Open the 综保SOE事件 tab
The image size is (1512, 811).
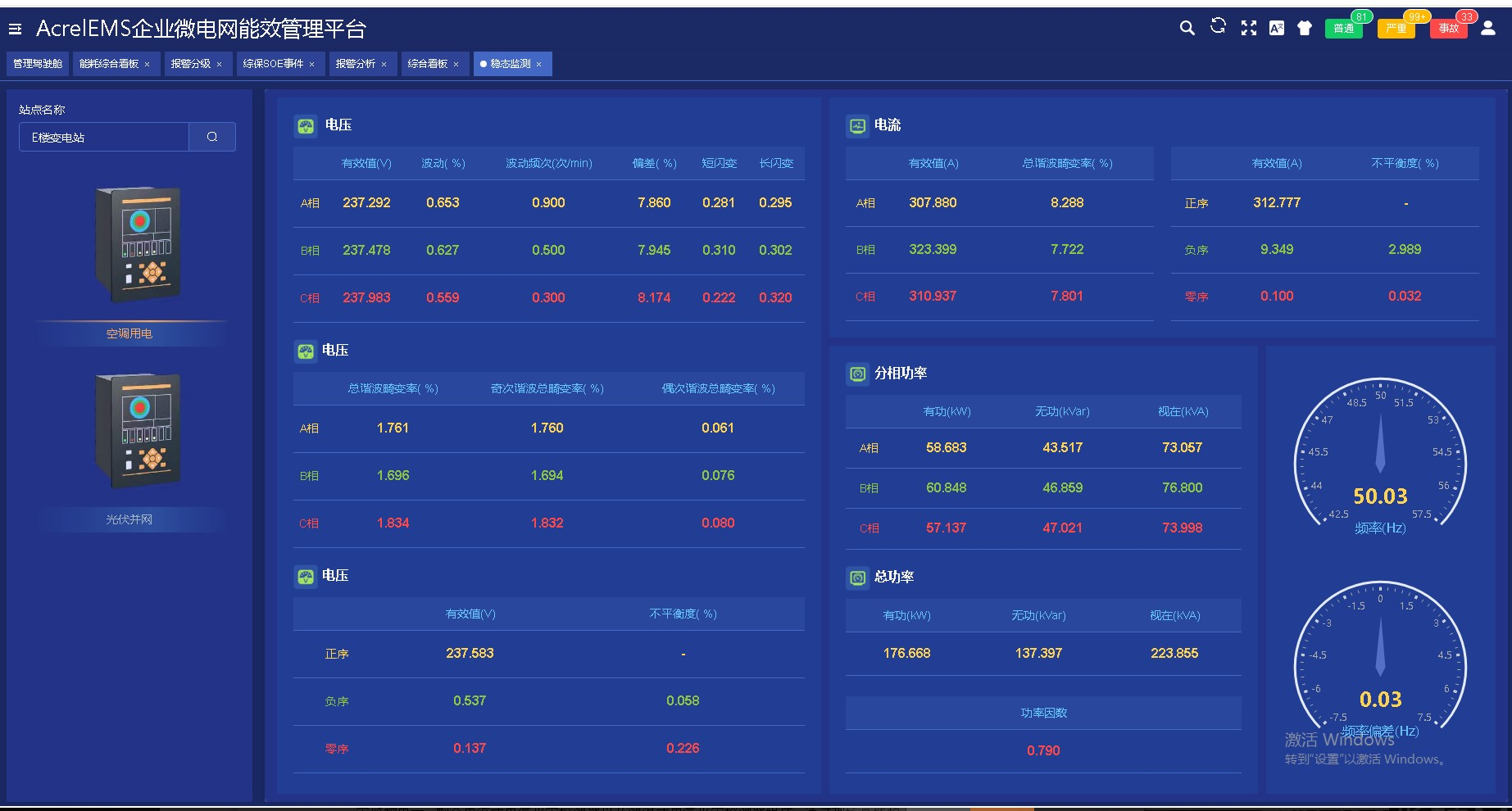273,64
